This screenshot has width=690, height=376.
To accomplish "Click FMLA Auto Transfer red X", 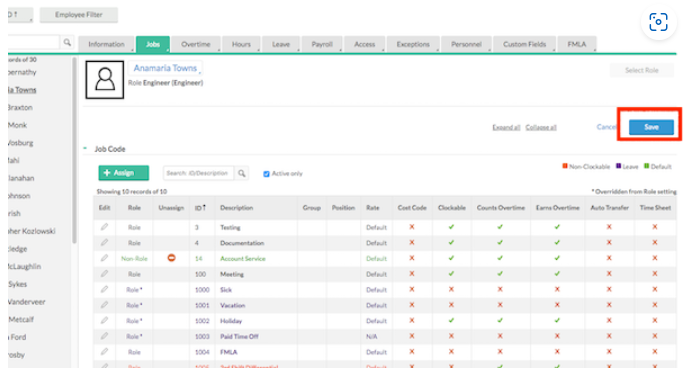I will (x=609, y=351).
